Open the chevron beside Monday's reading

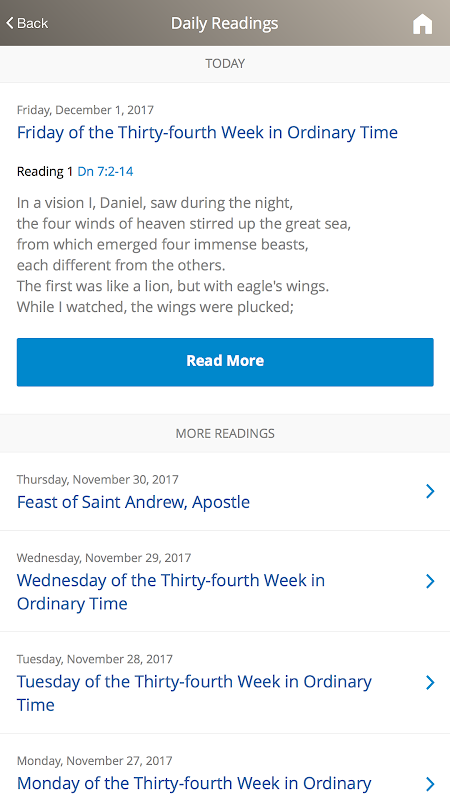coord(430,784)
